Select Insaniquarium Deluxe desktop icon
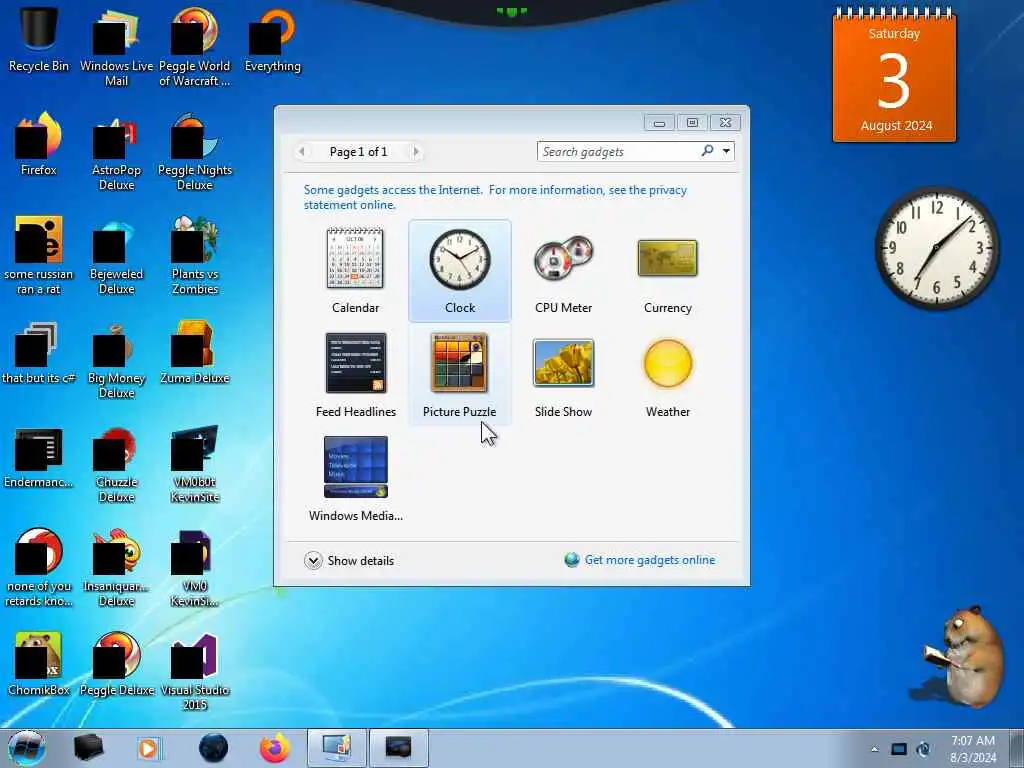Viewport: 1024px width, 768px height. click(x=116, y=567)
